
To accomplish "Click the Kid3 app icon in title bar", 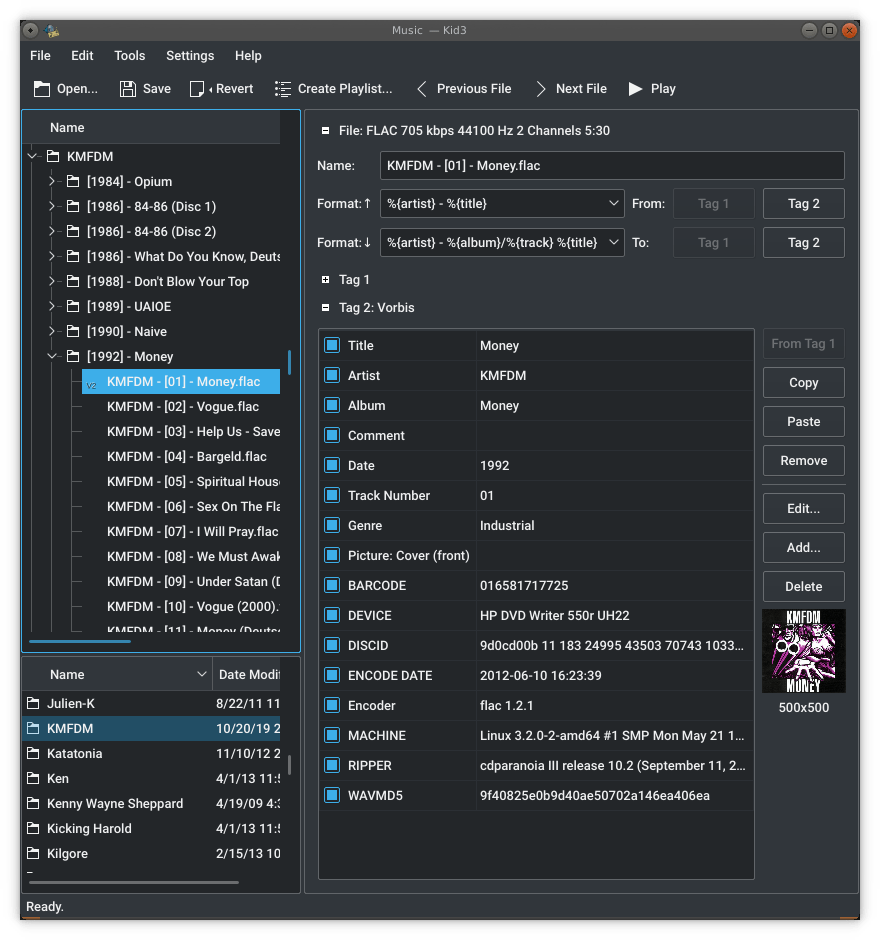I will click(52, 30).
